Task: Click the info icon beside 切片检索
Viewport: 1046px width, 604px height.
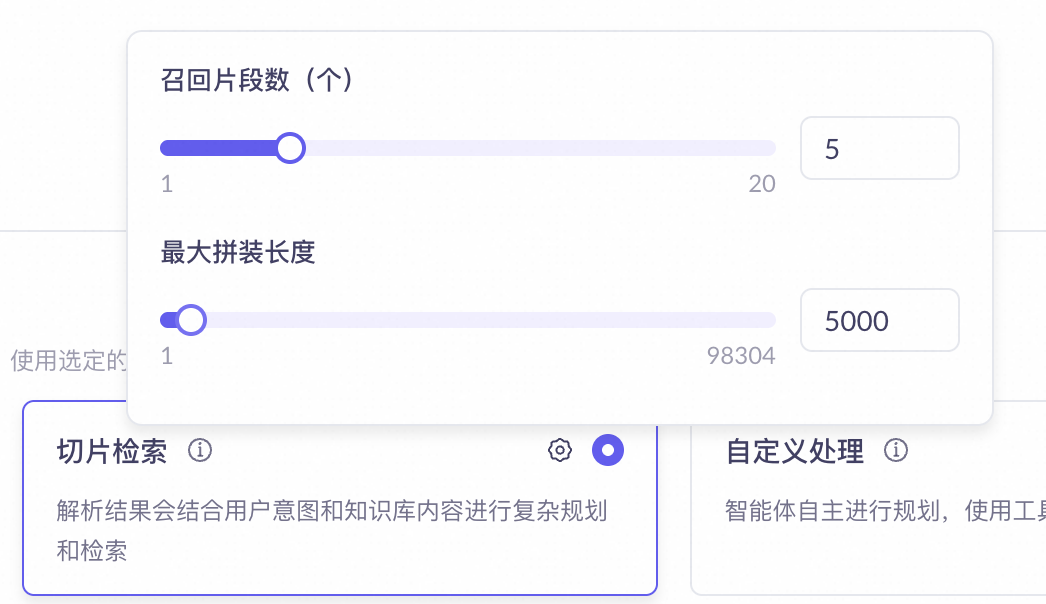Action: (x=199, y=450)
